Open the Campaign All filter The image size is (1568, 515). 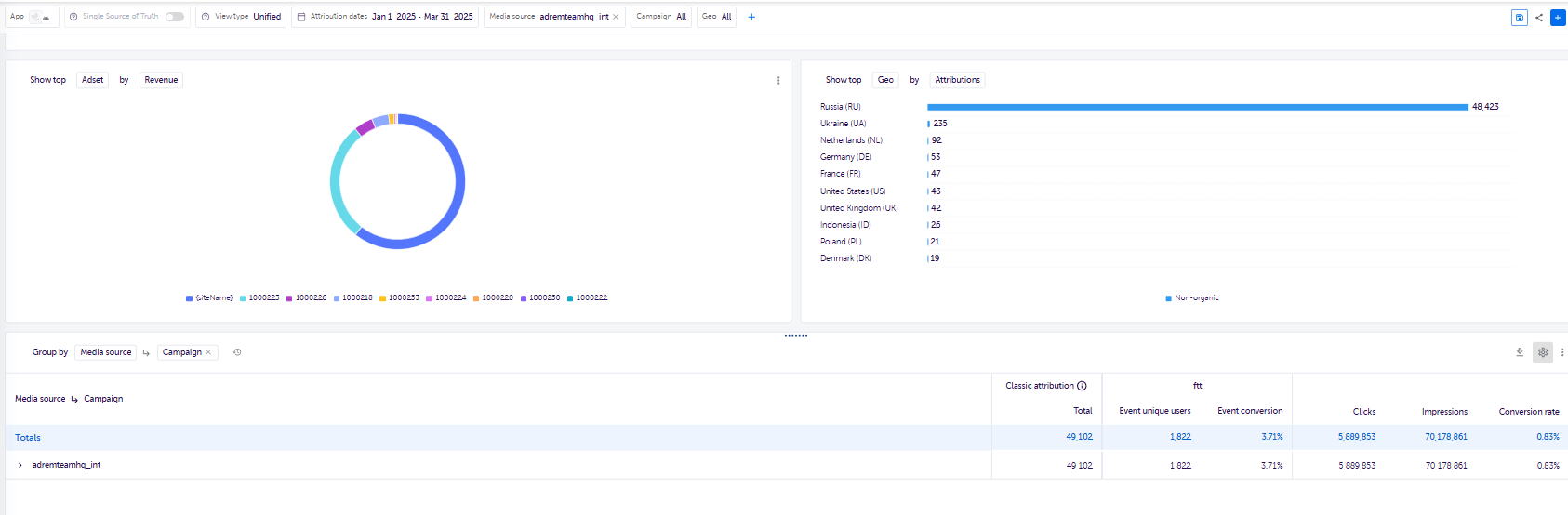pos(661,17)
